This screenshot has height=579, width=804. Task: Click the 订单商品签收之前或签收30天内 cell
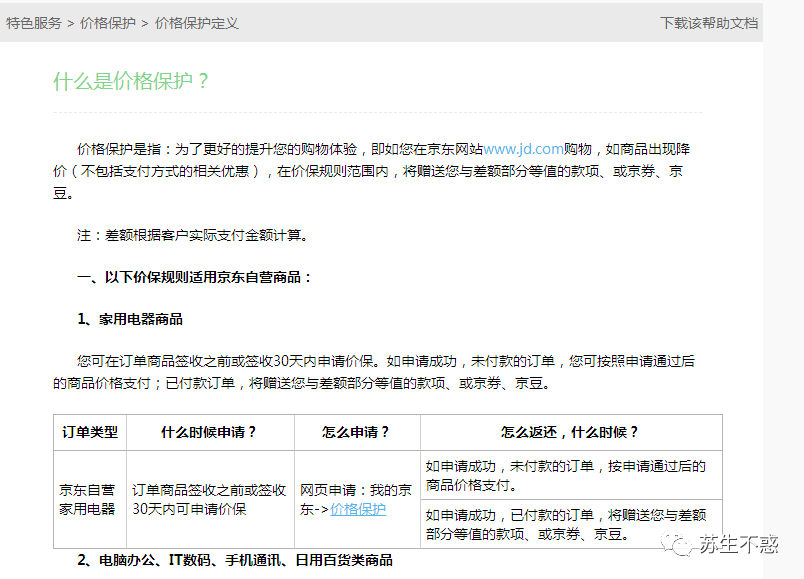(210, 500)
